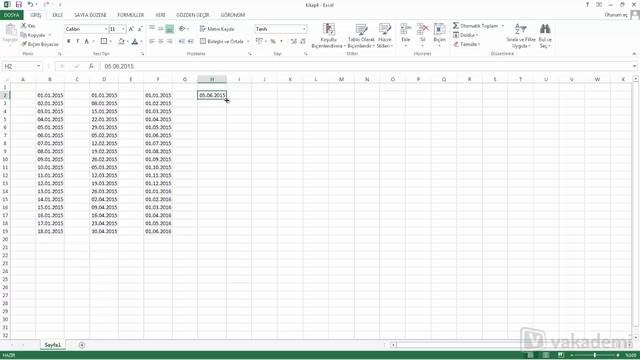640x360 pixels.
Task: Open the Calibri font name dropdown
Action: click(106, 29)
